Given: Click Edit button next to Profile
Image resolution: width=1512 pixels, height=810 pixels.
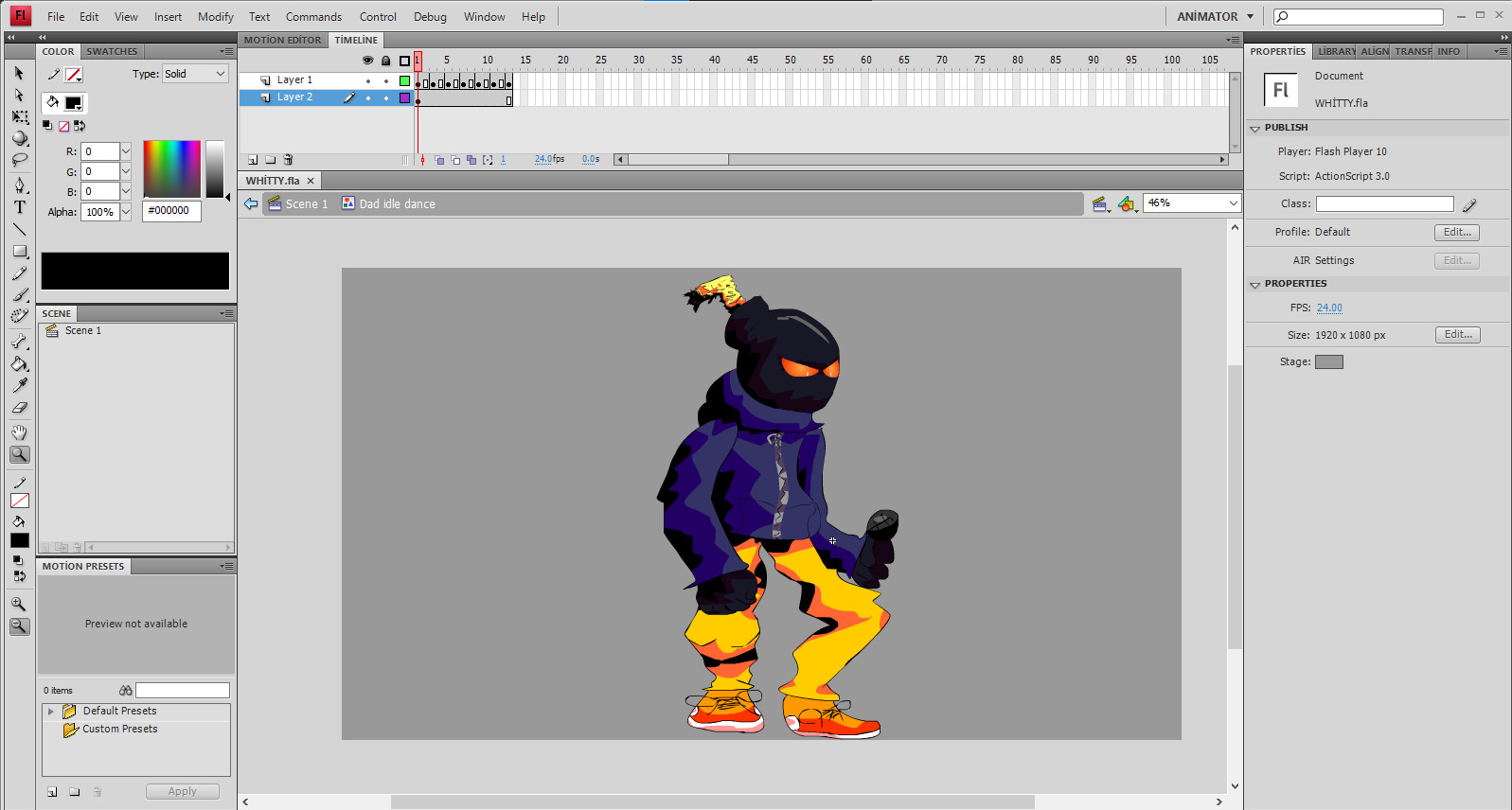Looking at the screenshot, I should (1456, 232).
